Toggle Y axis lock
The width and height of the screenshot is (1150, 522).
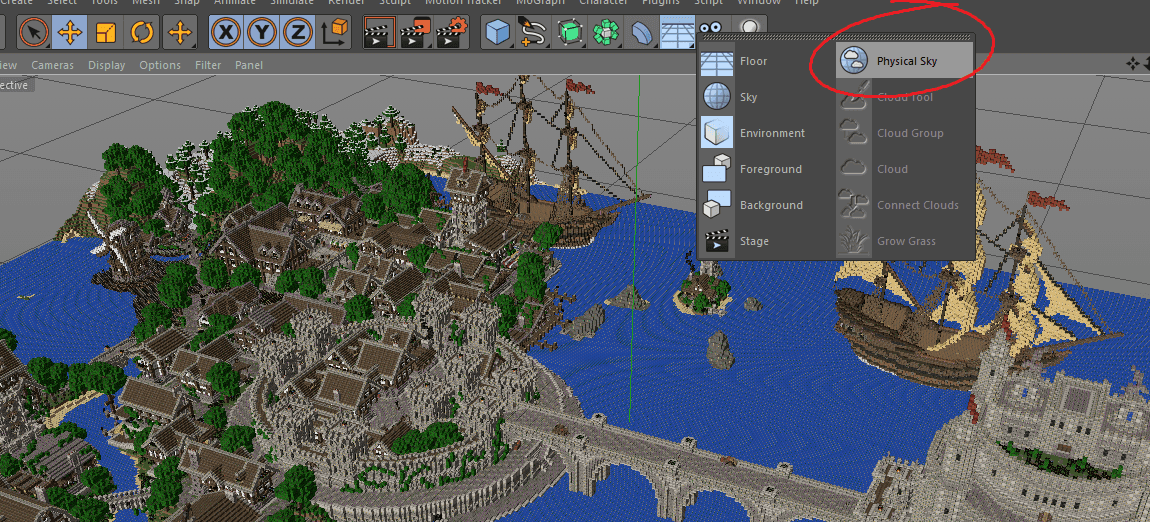(x=263, y=32)
